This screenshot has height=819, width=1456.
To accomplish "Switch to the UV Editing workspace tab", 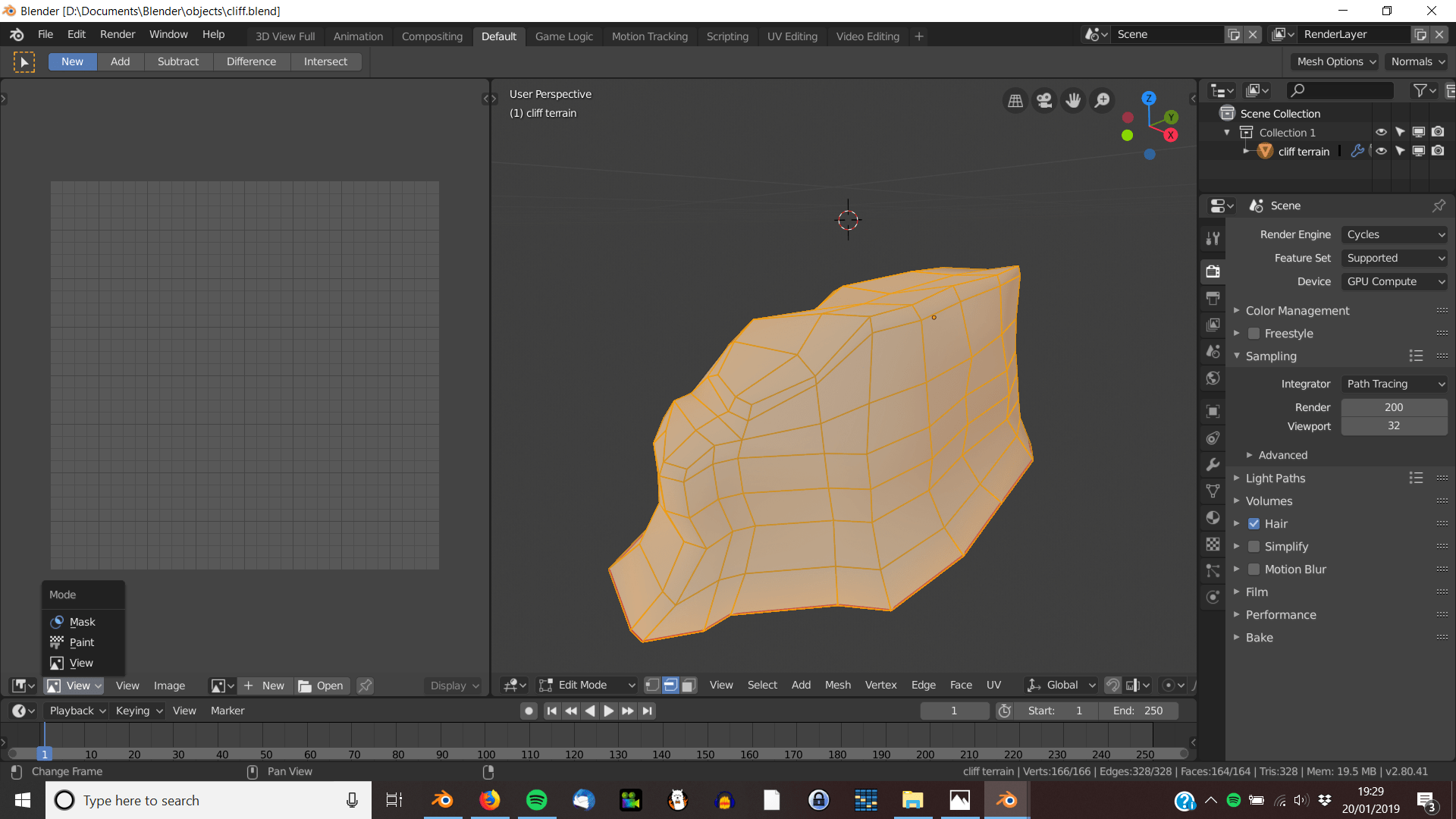I will point(792,36).
